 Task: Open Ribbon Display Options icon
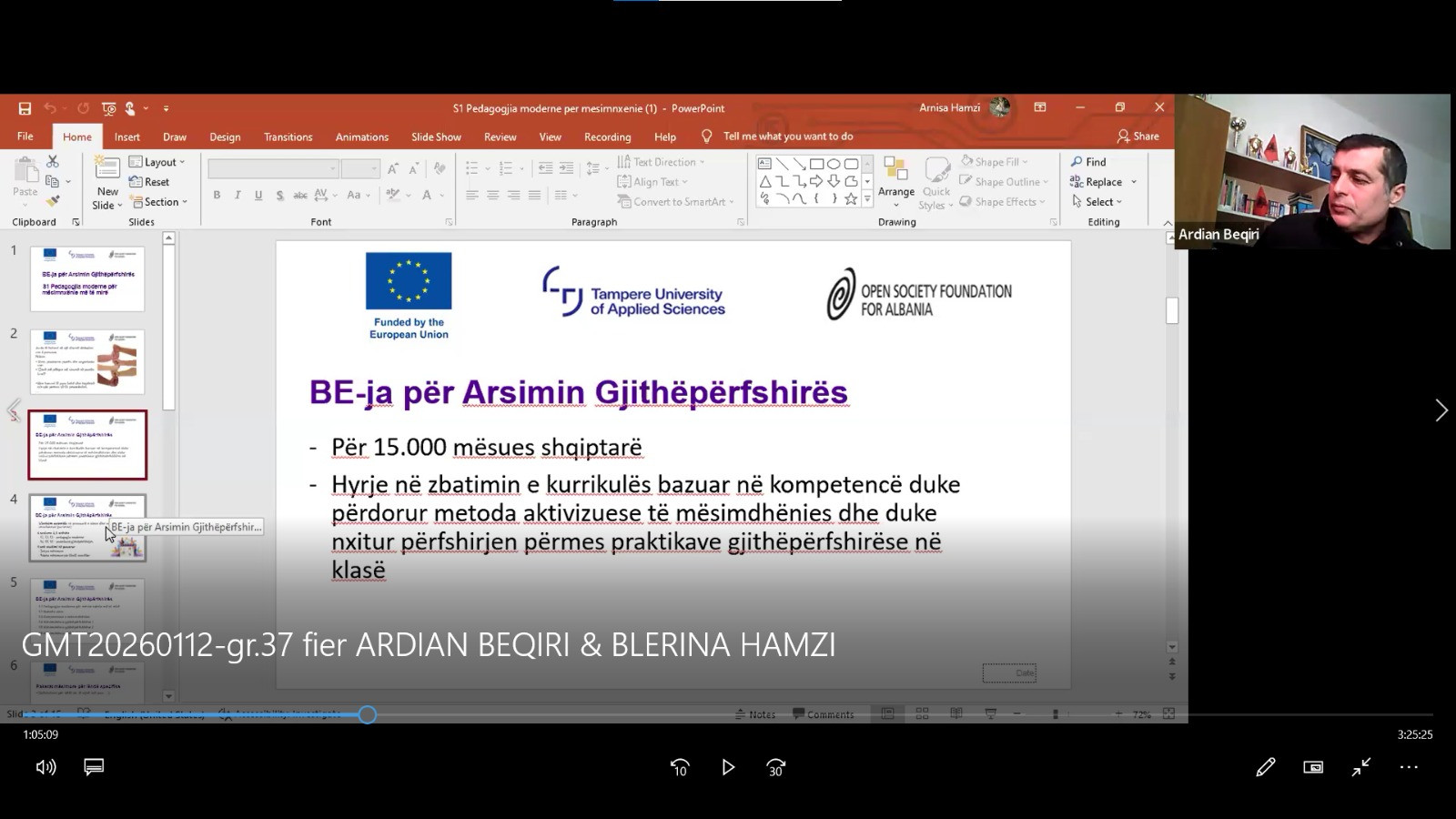(x=1040, y=107)
